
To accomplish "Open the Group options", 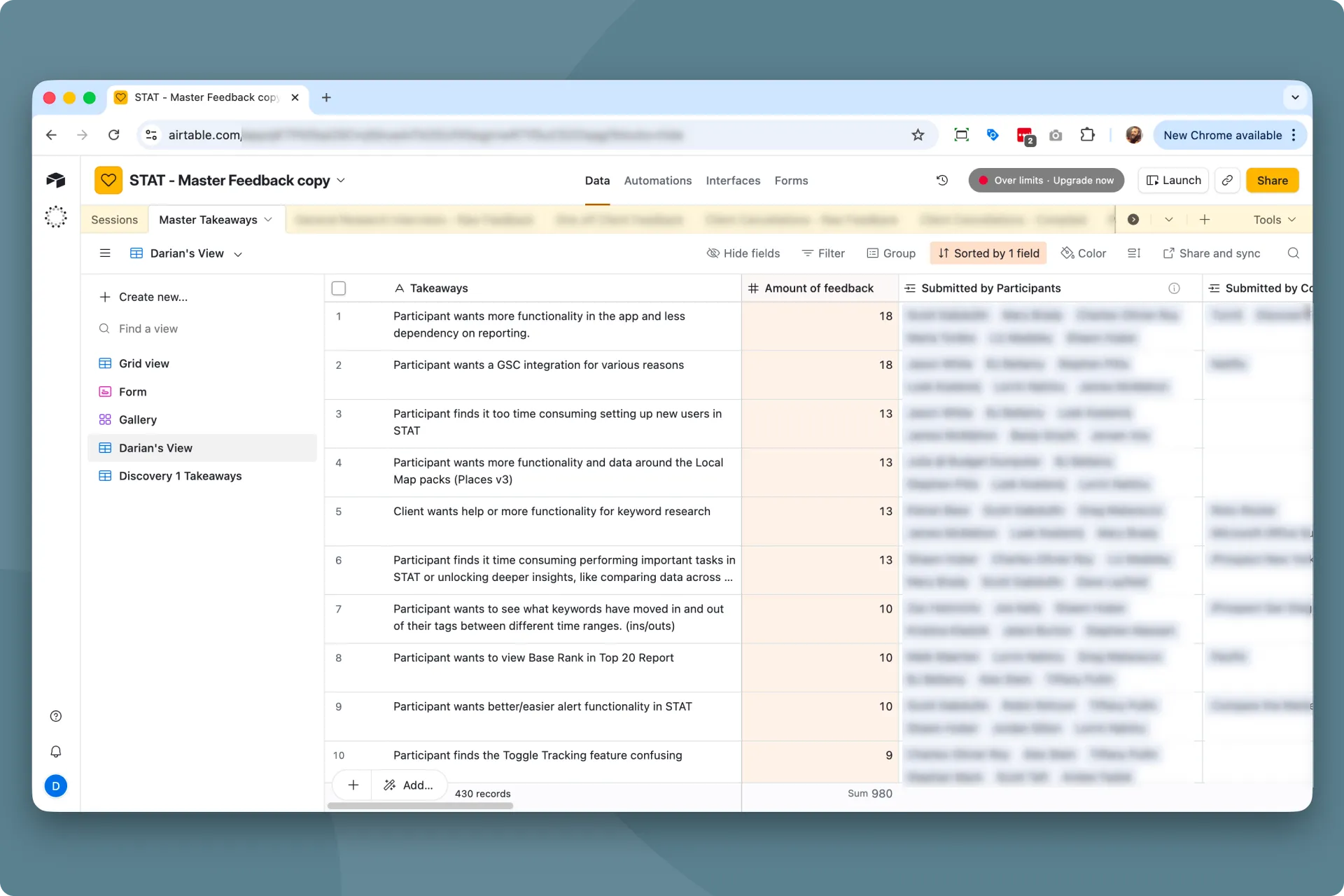I will pos(891,253).
